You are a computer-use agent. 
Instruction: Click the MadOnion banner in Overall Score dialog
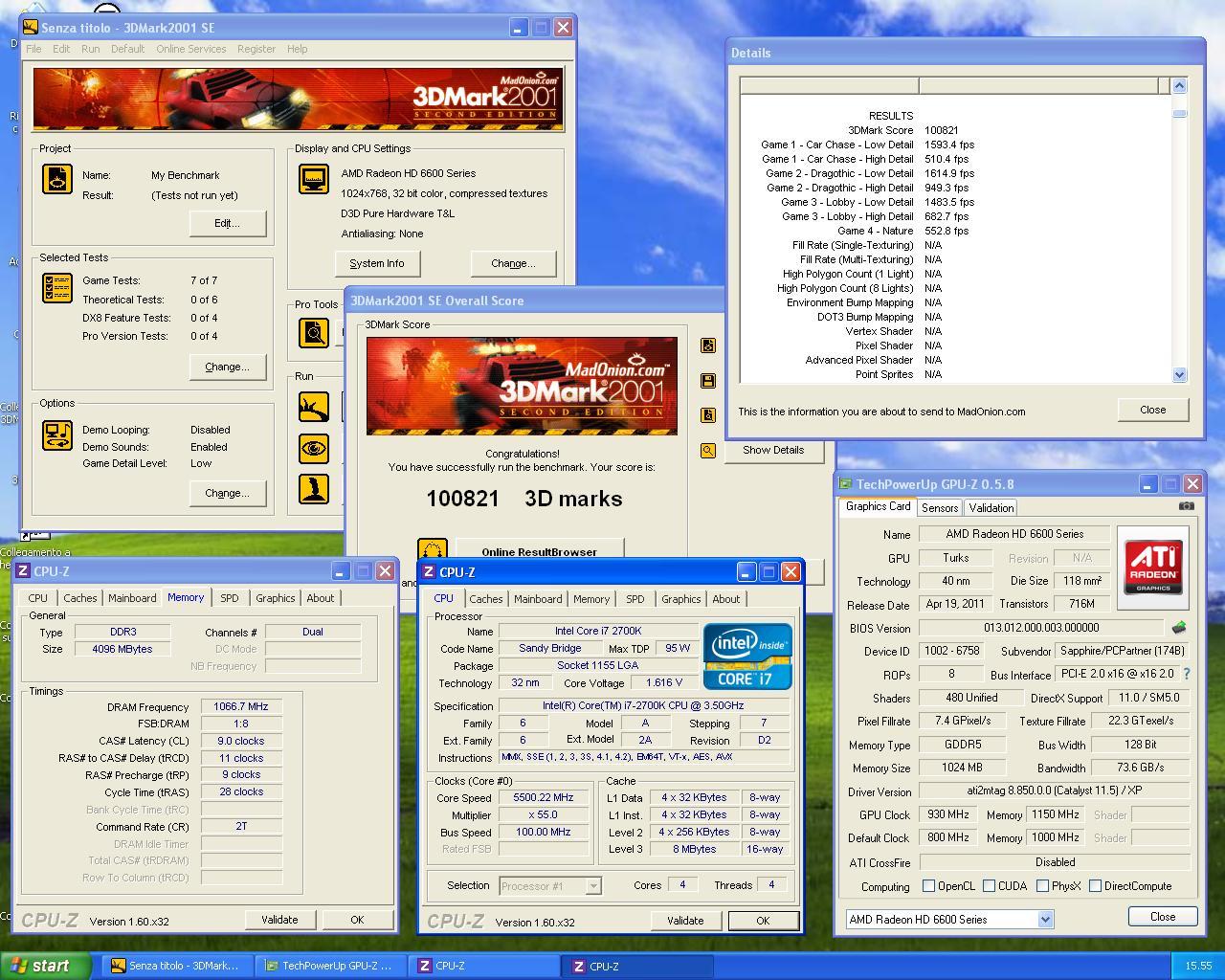(x=522, y=386)
